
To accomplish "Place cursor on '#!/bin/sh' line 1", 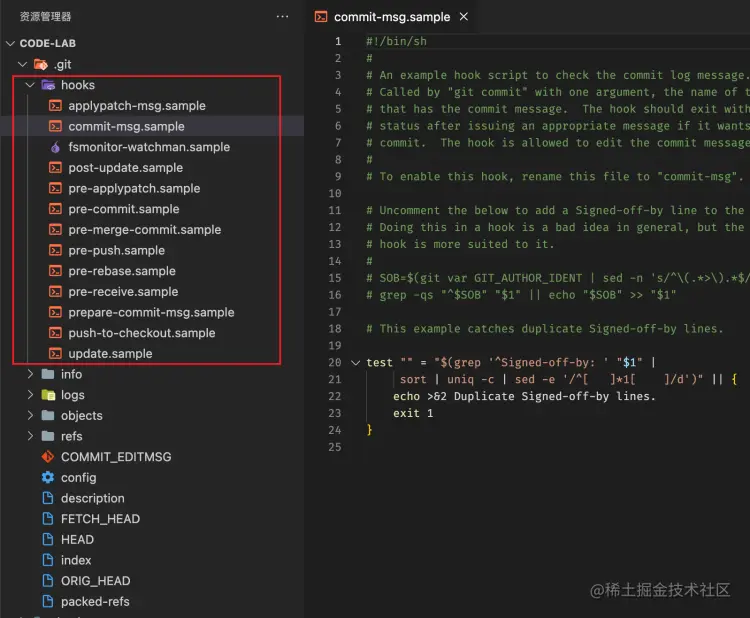I will pos(396,41).
